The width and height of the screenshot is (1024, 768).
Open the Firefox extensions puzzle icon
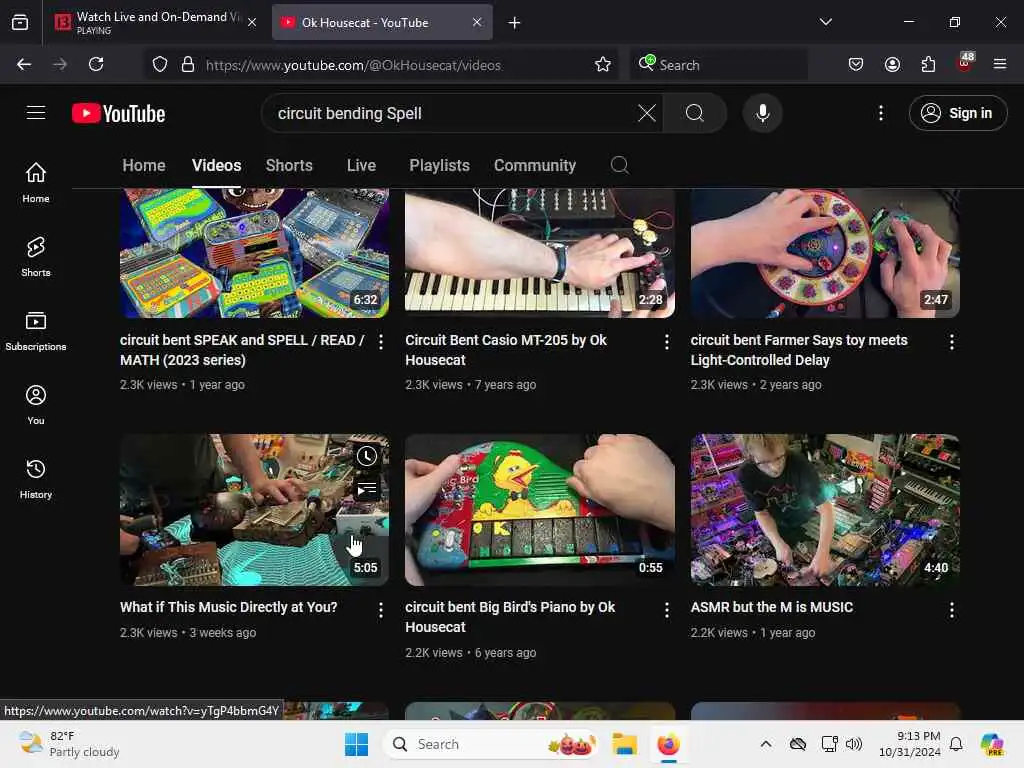pos(928,64)
